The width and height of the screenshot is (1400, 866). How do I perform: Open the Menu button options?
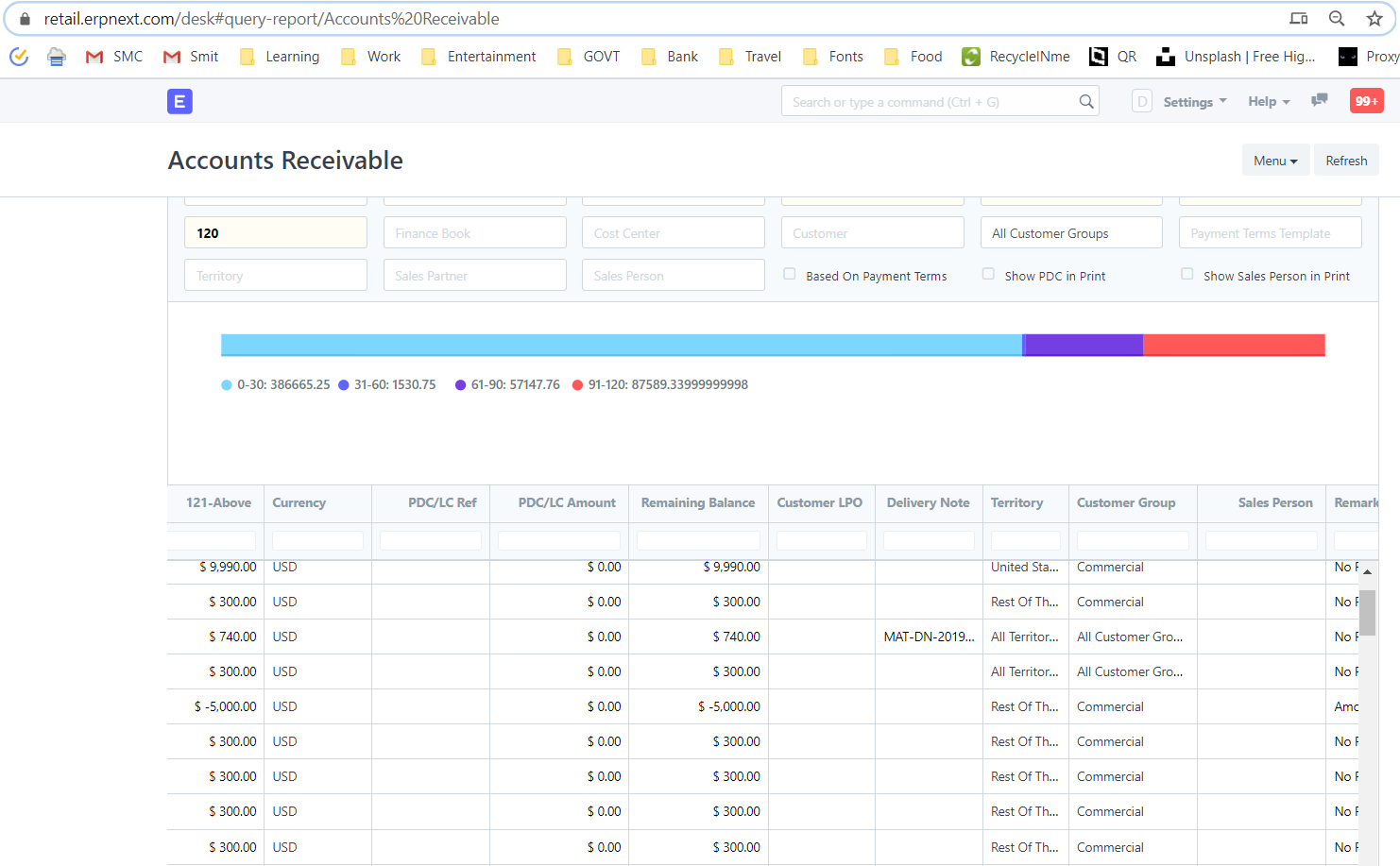point(1275,160)
